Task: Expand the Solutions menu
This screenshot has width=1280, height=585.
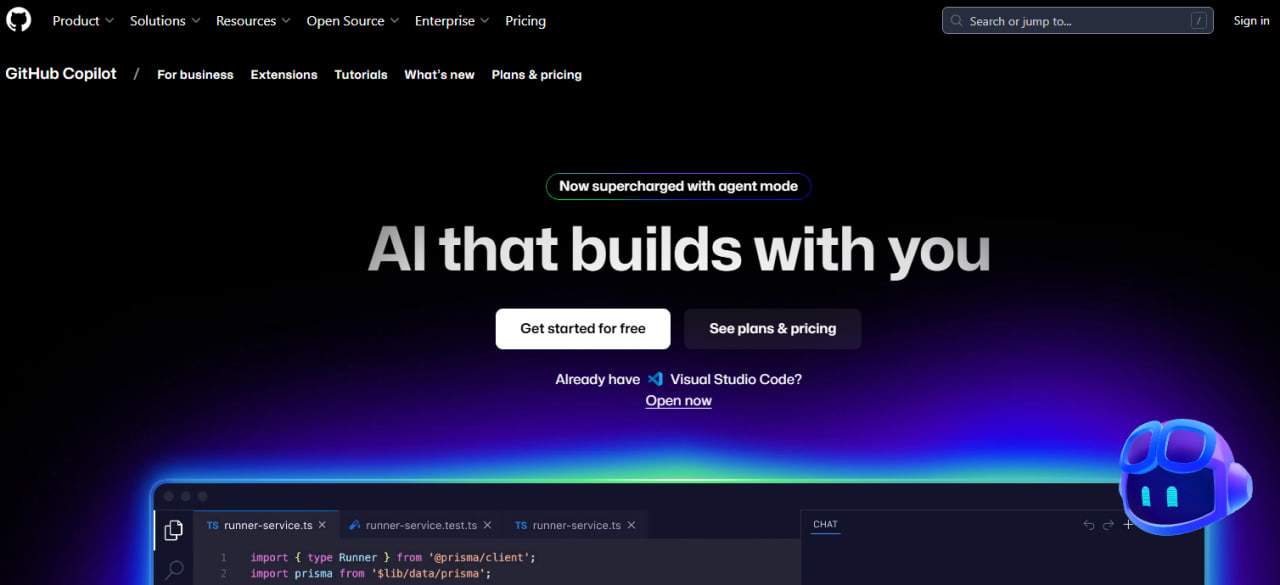Action: 165,21
